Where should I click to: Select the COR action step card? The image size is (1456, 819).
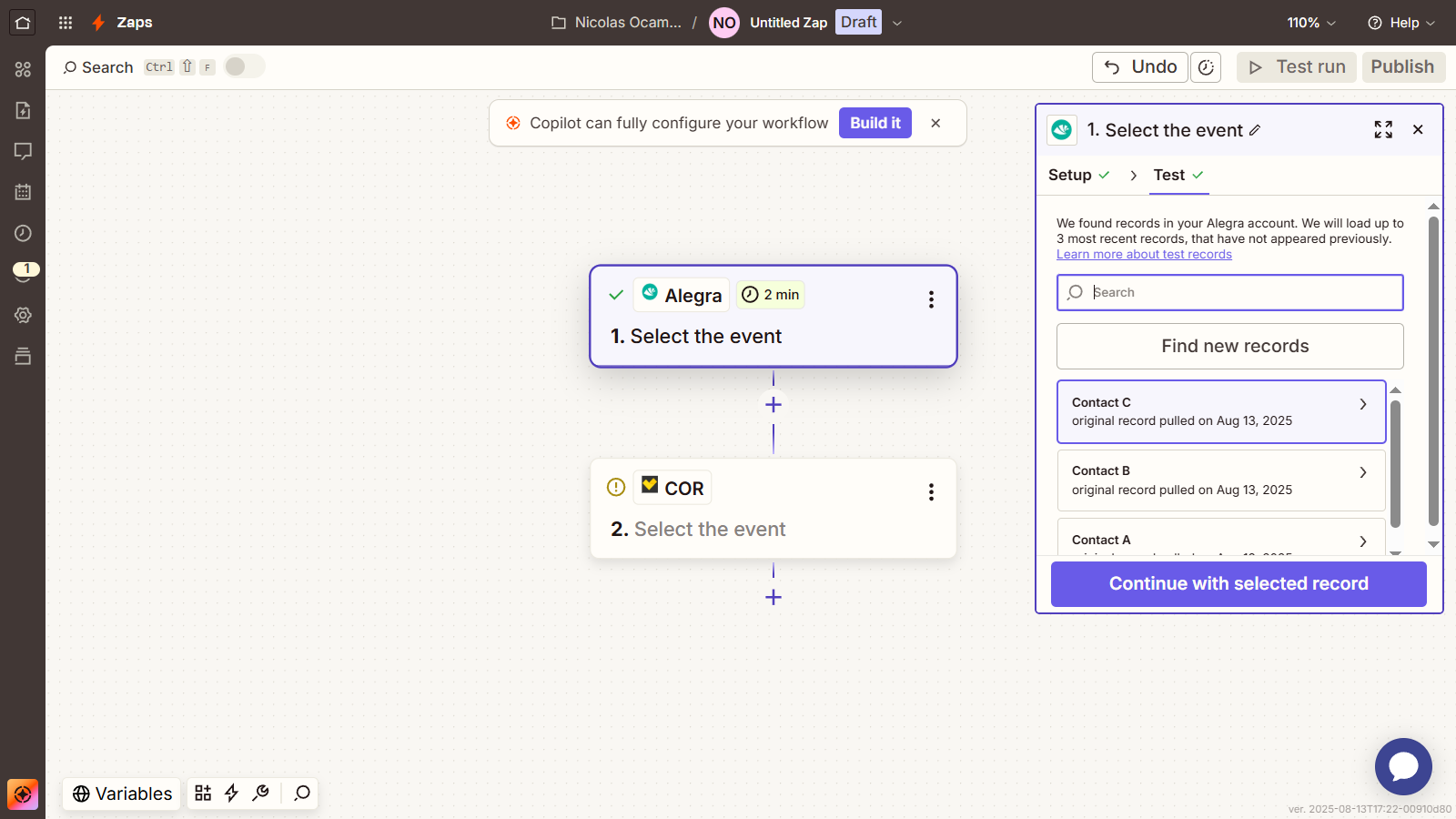(773, 509)
